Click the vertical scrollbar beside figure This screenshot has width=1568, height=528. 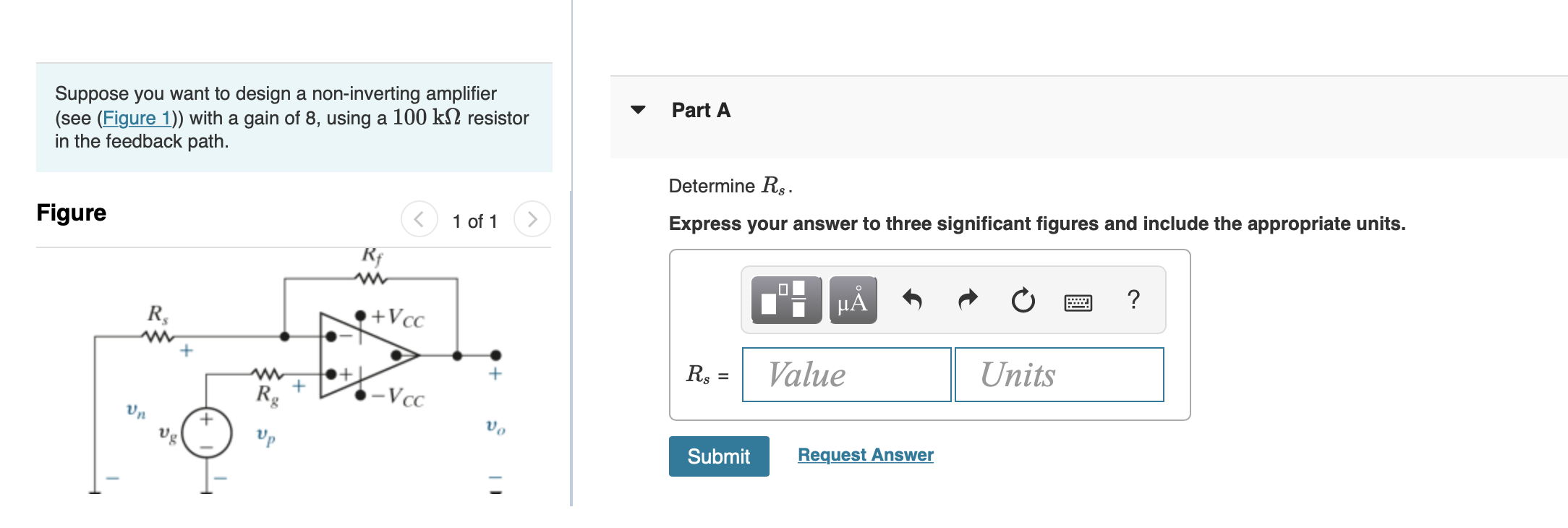571,347
